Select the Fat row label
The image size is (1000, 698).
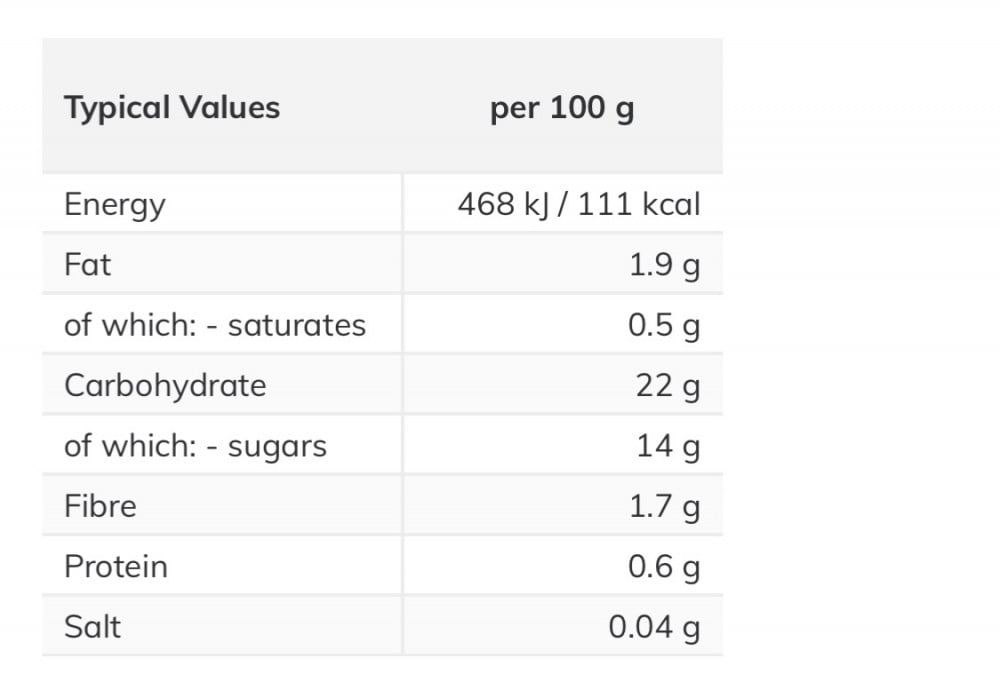tap(87, 265)
